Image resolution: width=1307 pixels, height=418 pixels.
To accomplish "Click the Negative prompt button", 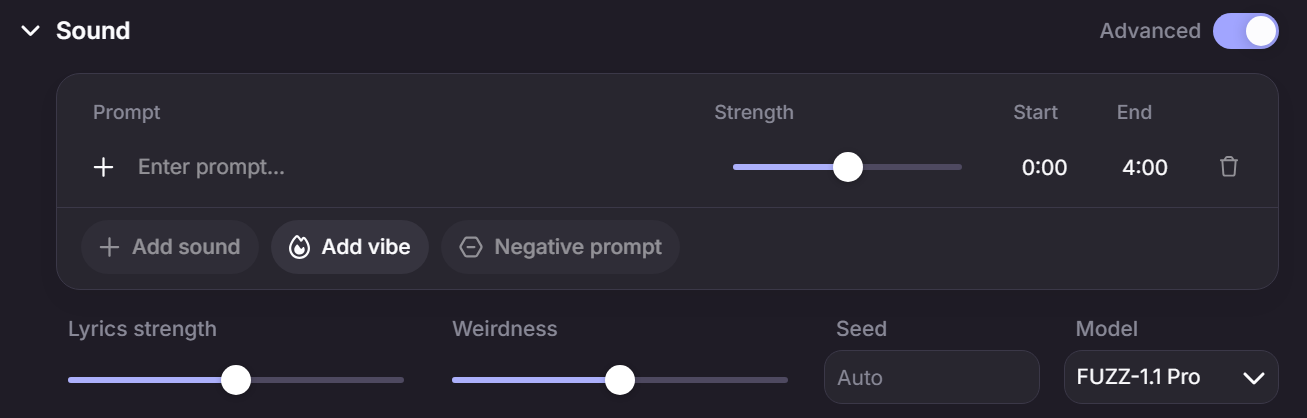I will coord(560,247).
